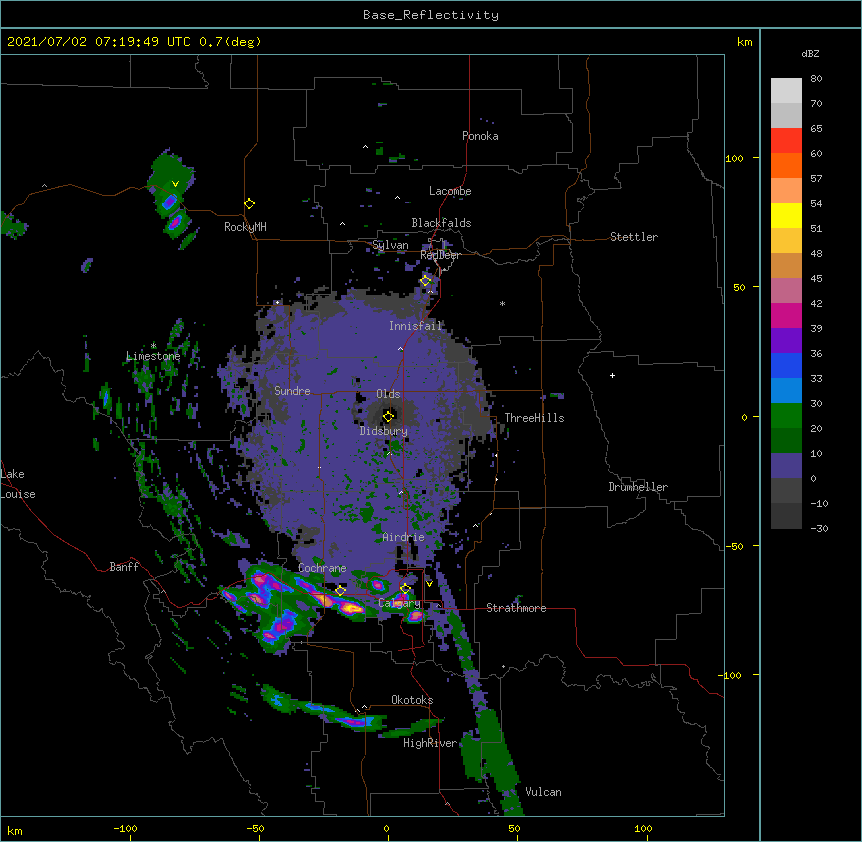Pick the royal blue 33–36 dBZ legend color
This screenshot has width=862, height=842.
(786, 366)
